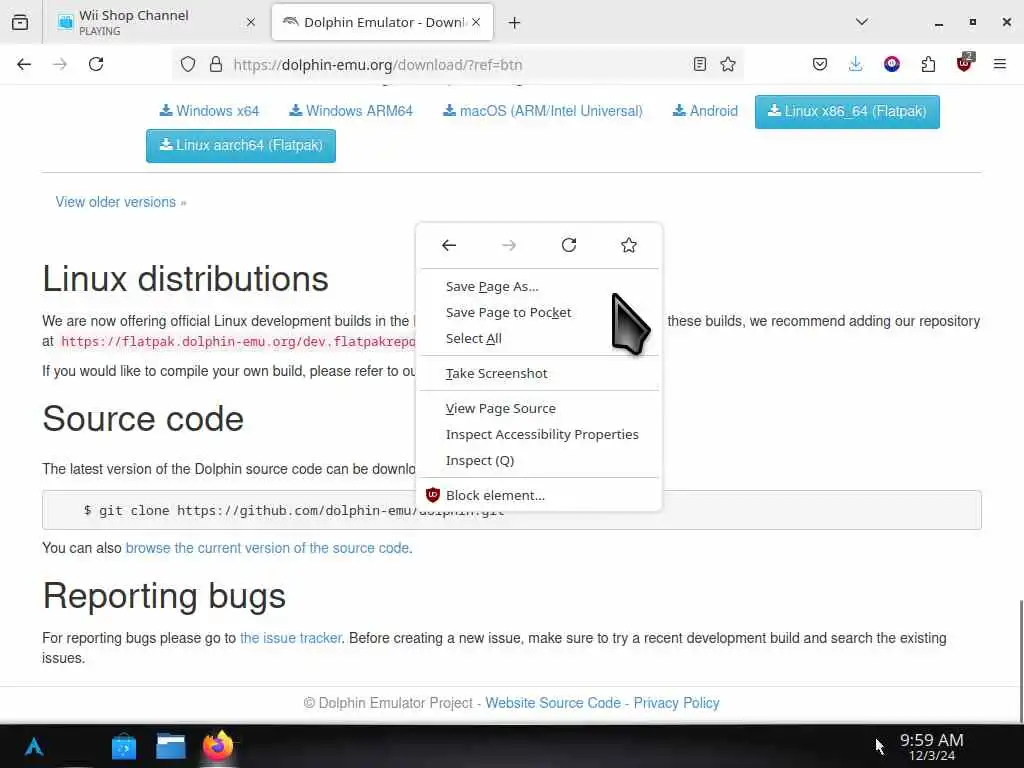Choose Save Page to Pocket
Viewport: 1024px width, 768px height.
coord(539,312)
